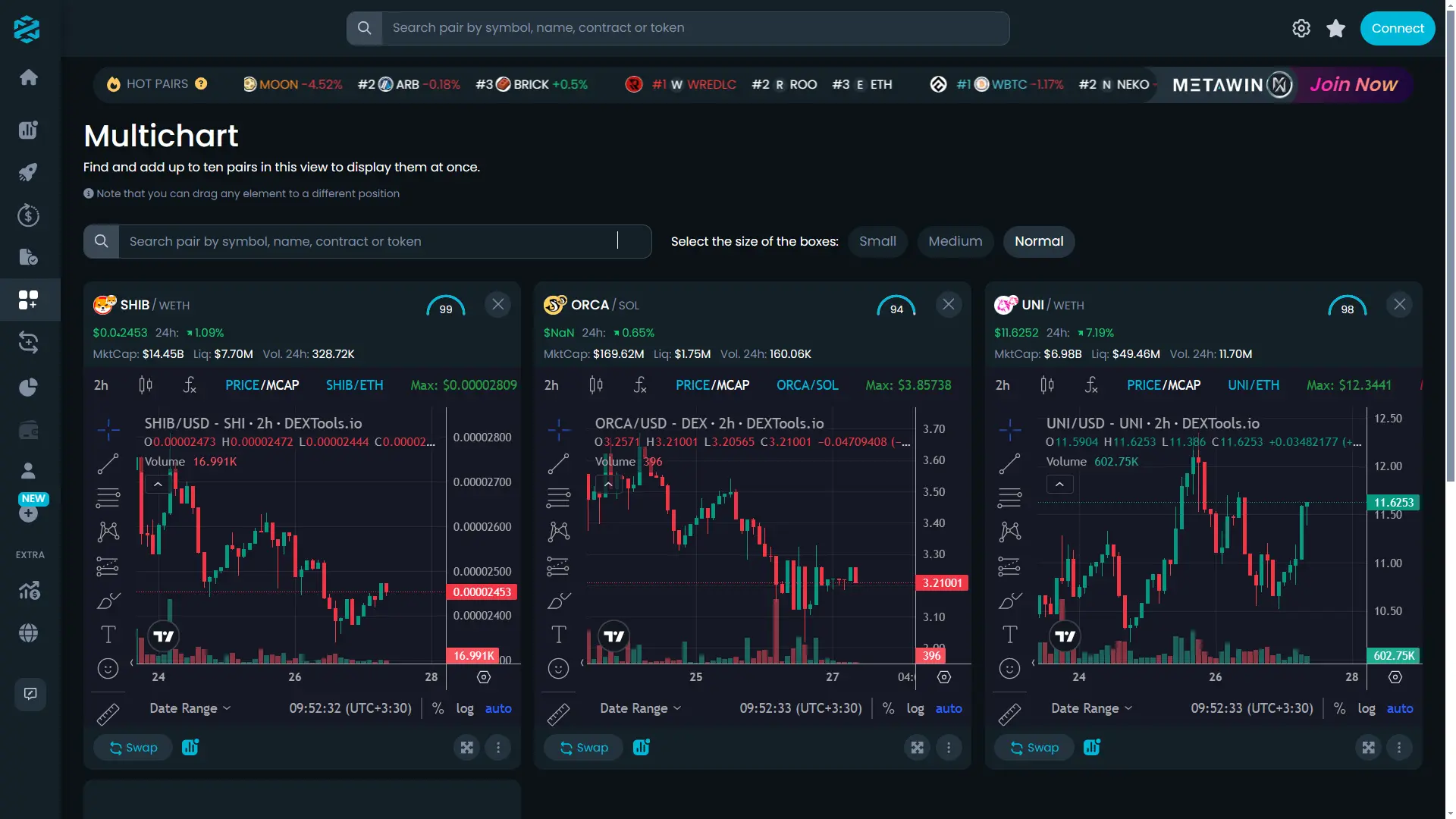Toggle auto scale on ORCA chart

coord(949,708)
